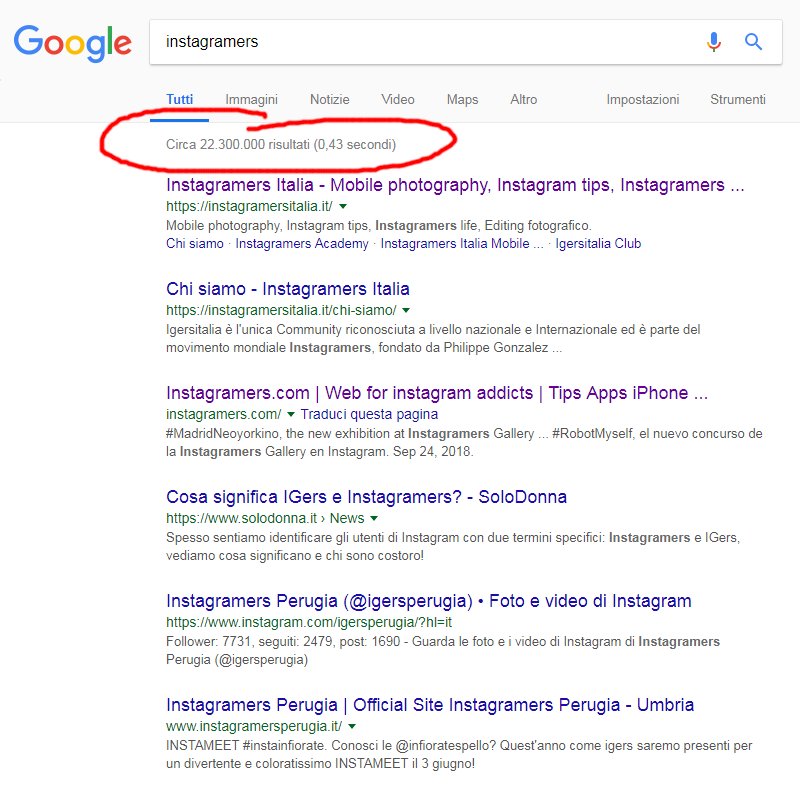
Task: Switch to the Immagini tab
Action: (x=252, y=99)
